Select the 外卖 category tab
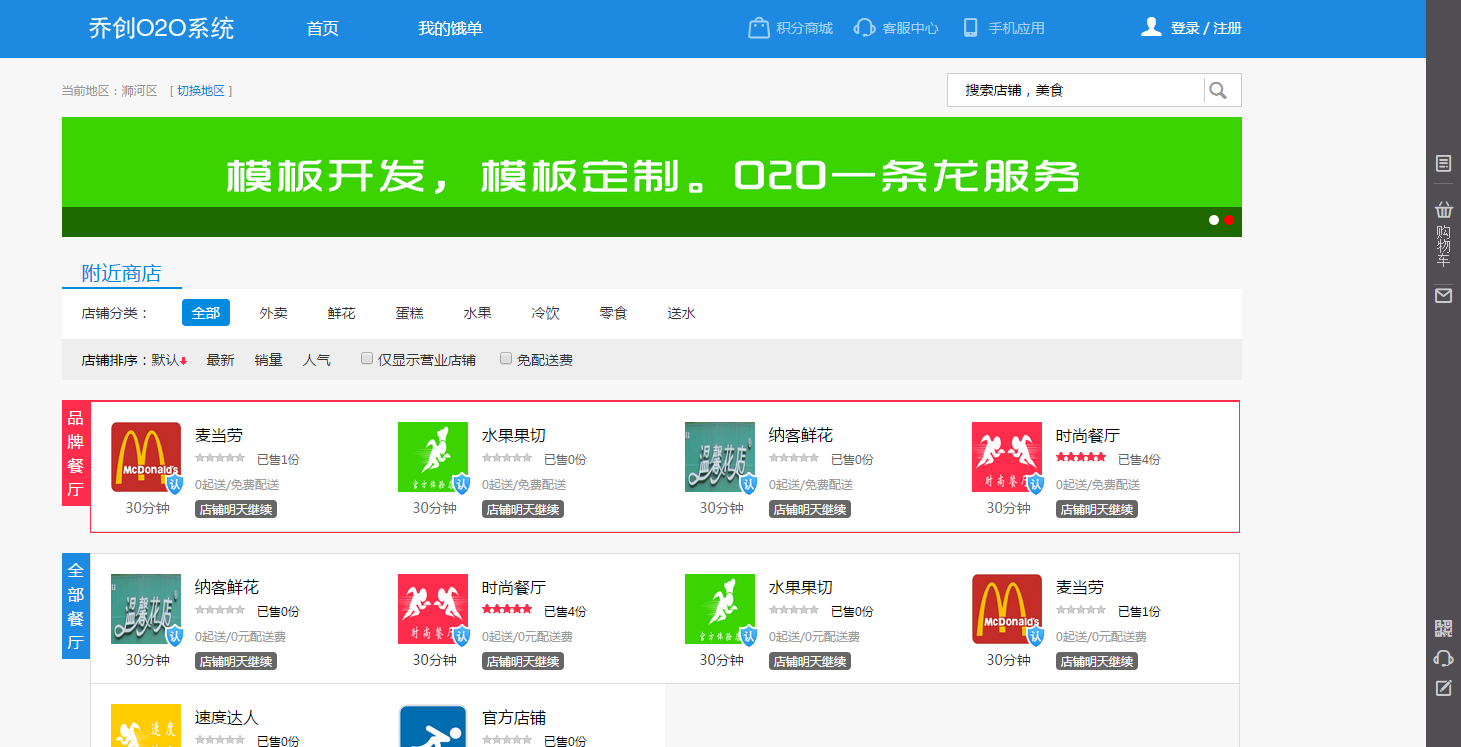The image size is (1461, 747). (x=273, y=312)
